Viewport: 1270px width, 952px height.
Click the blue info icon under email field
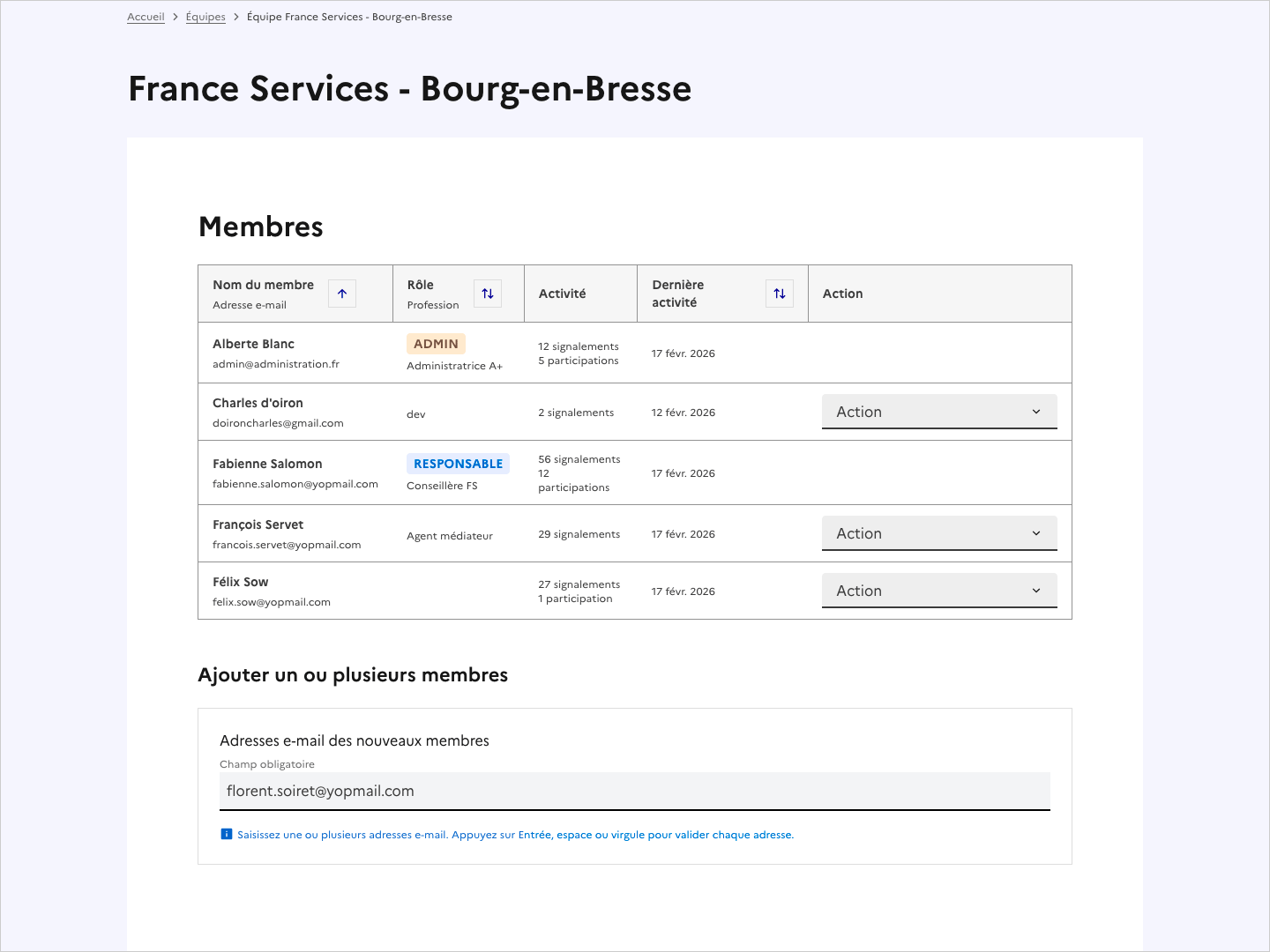(226, 835)
